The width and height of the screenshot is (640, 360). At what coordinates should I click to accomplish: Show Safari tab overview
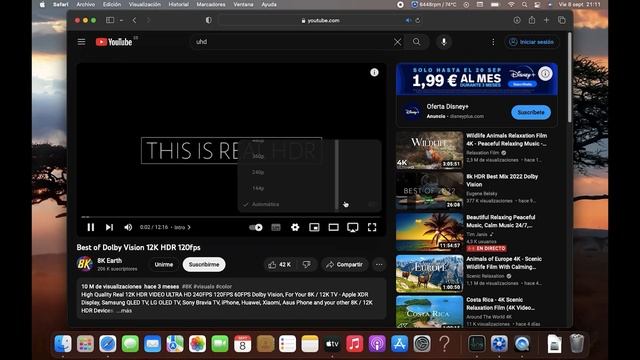pos(562,20)
